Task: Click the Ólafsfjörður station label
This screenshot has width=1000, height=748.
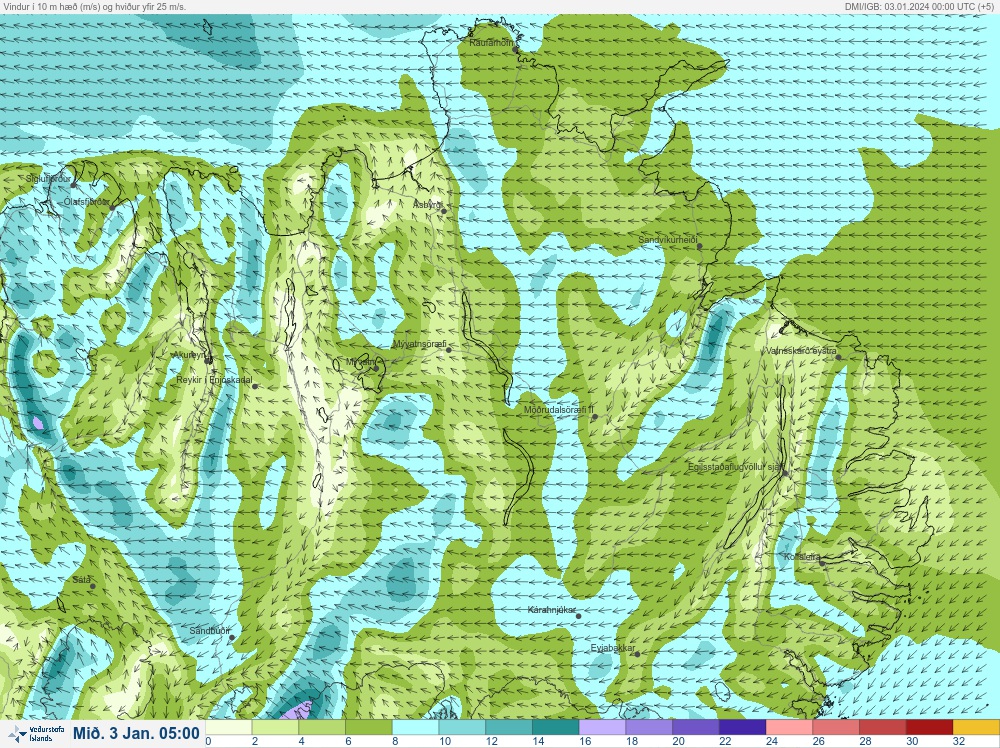Action: (87, 202)
